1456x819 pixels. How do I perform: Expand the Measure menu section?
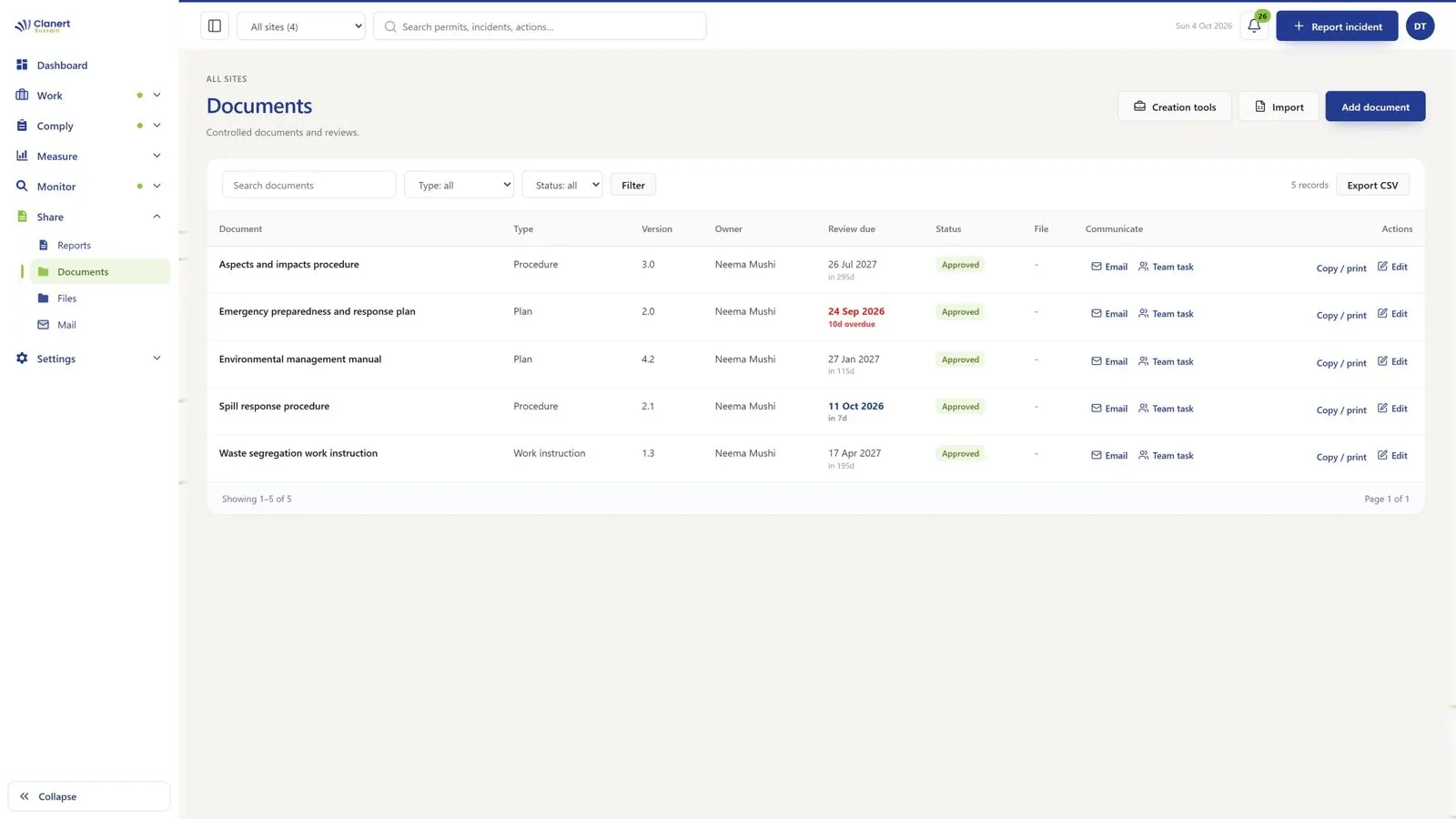pos(88,157)
